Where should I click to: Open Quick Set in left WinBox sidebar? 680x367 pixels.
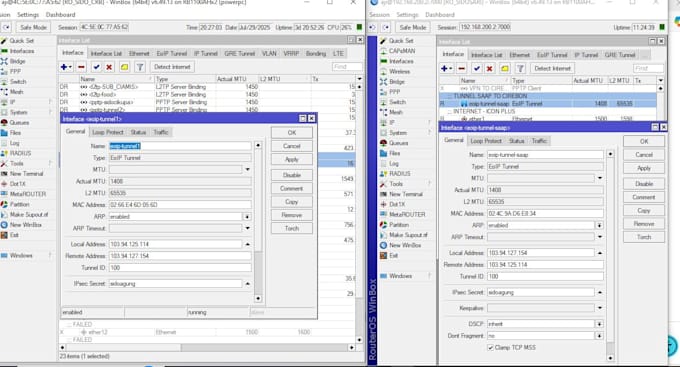click(x=21, y=40)
